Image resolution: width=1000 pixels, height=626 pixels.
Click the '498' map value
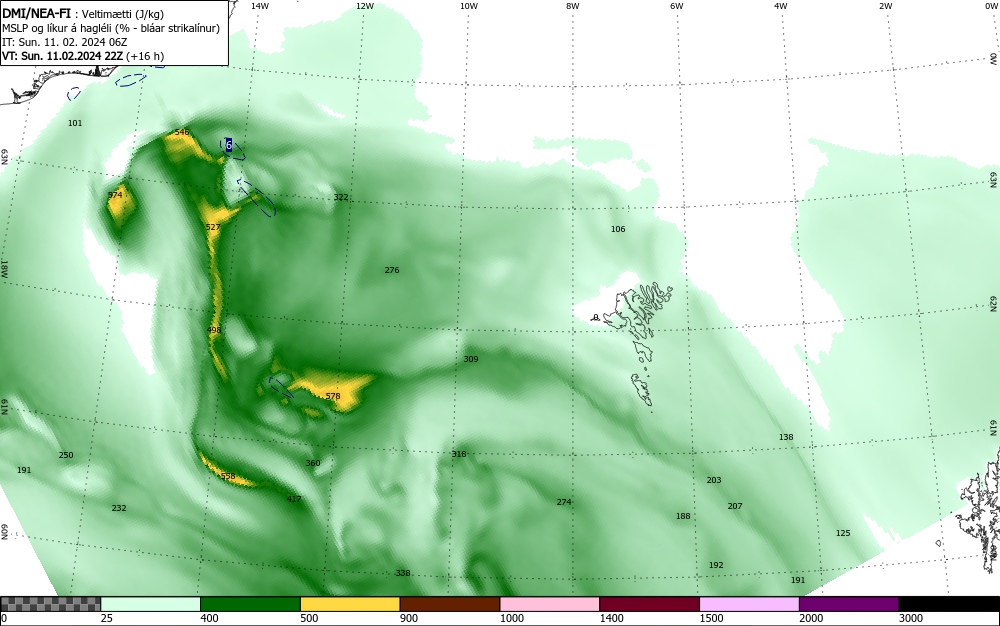(214, 330)
